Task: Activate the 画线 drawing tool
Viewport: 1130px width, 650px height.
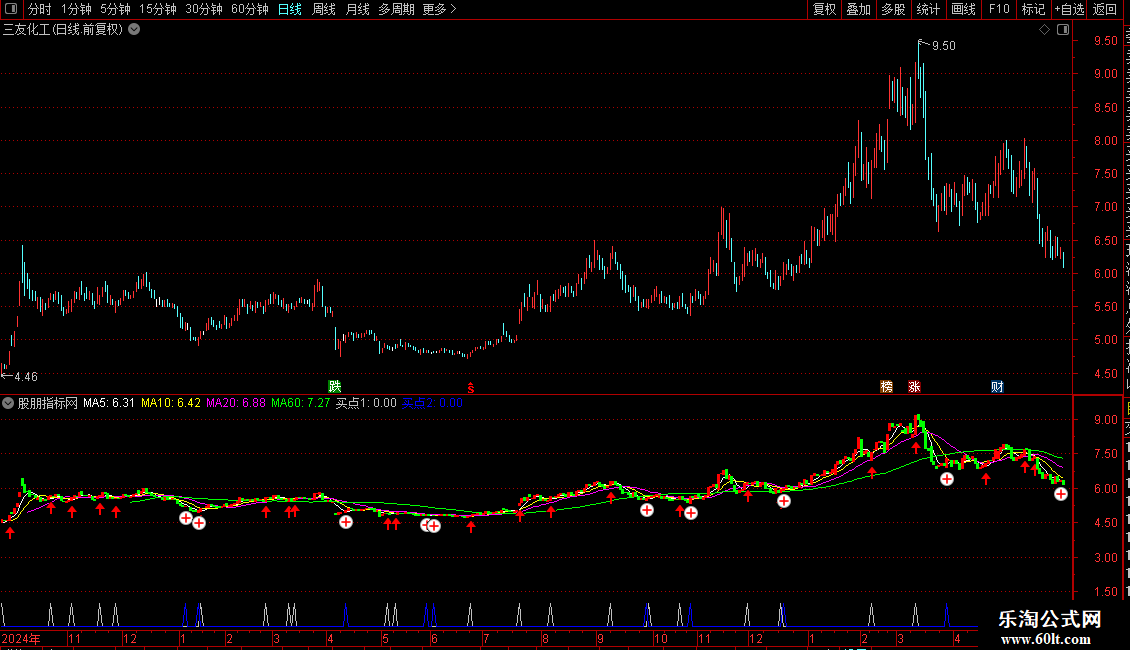Action: coord(963,9)
